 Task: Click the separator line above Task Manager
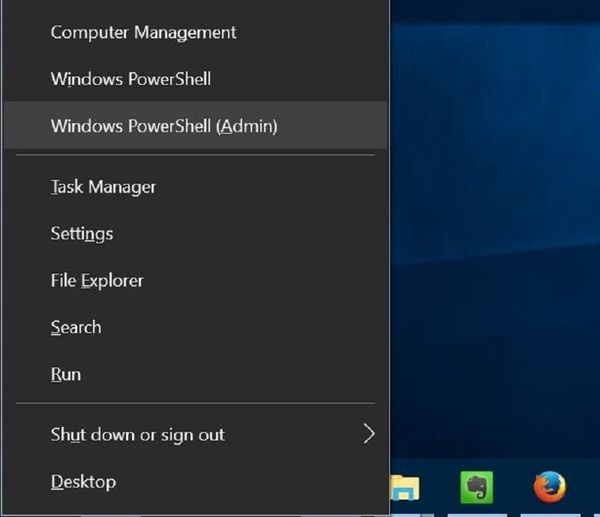click(x=195, y=155)
